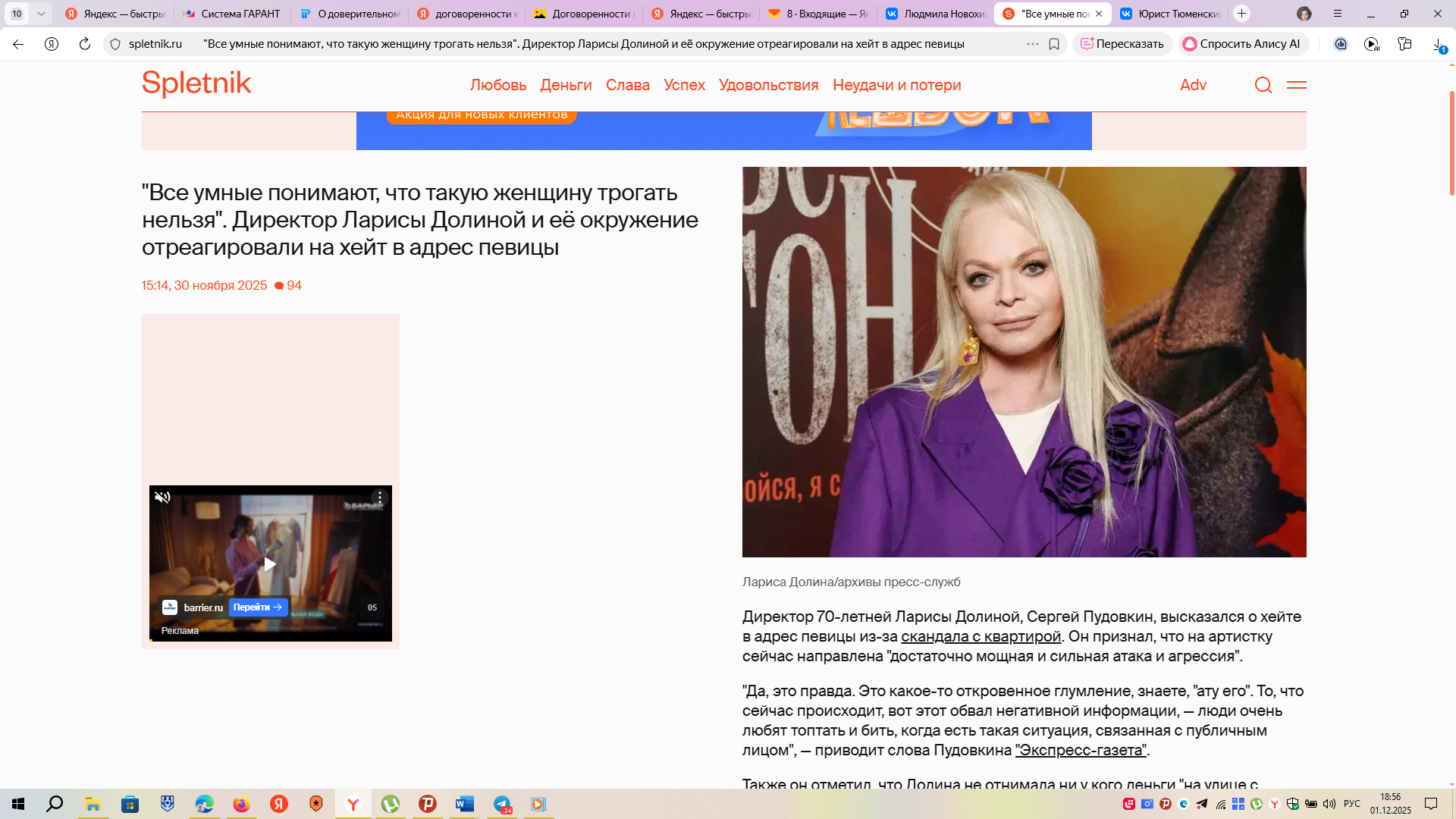Click the page vertical scrollbar thumb
Viewport: 1456px width, 819px height.
tap(1451, 144)
